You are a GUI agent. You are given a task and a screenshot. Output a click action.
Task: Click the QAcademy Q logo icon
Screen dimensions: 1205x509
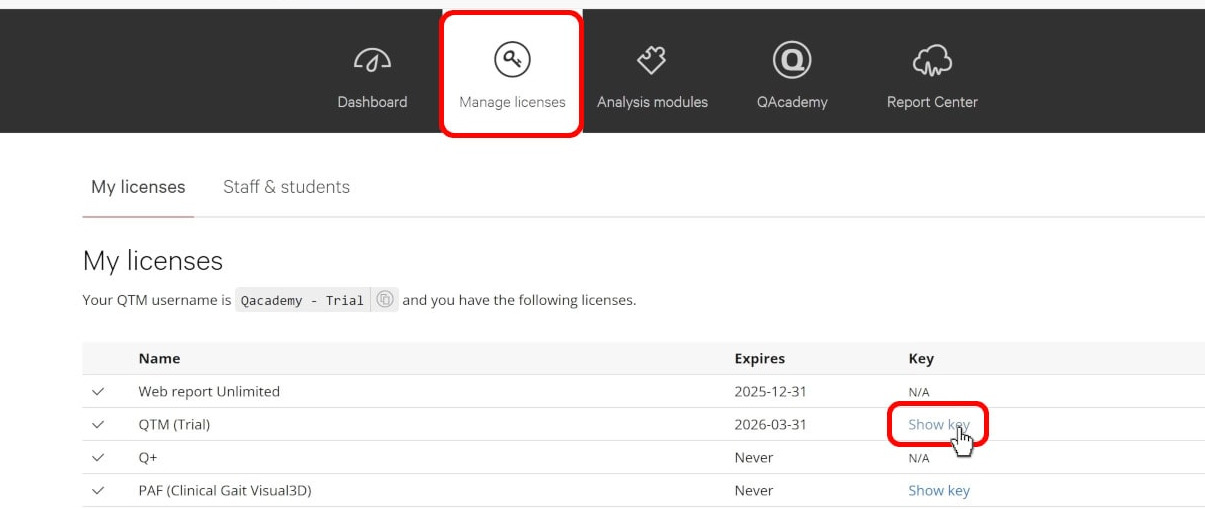pyautogui.click(x=792, y=61)
